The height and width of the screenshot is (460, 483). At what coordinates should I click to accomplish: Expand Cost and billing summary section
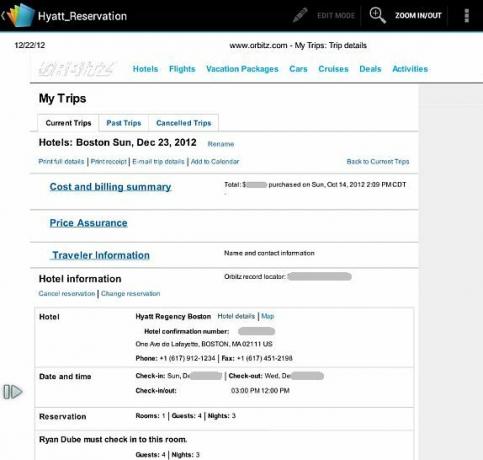pyautogui.click(x=110, y=187)
